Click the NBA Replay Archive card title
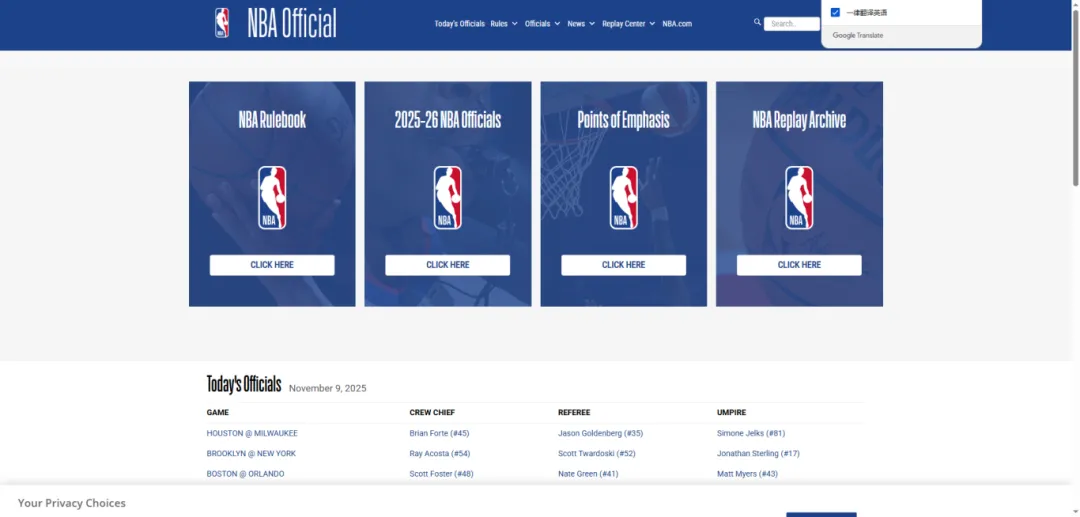1080x517 pixels. point(799,120)
